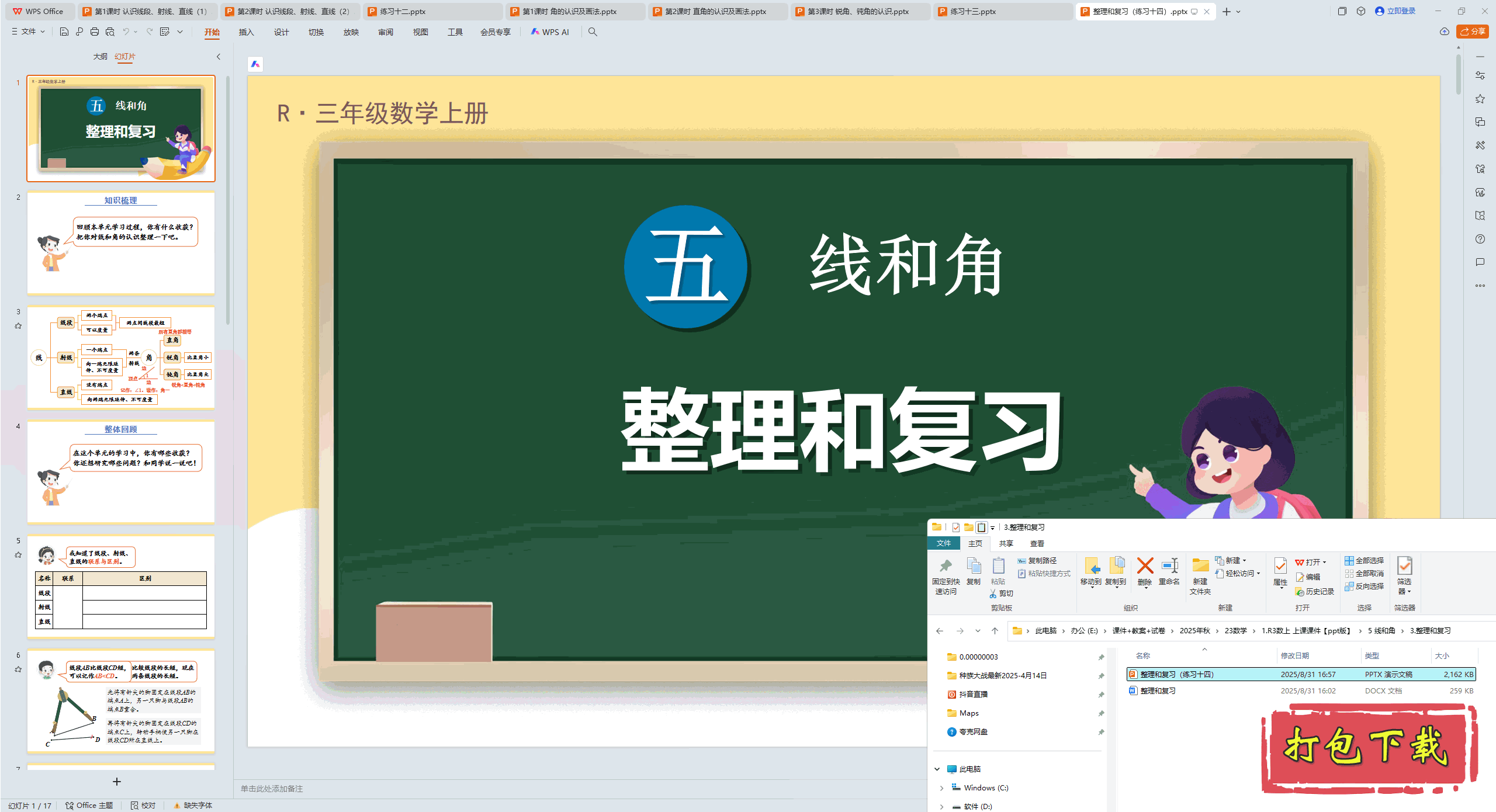Expand the 文件 menu dropdown
Viewport: 1496px width, 812px height.
(29, 32)
